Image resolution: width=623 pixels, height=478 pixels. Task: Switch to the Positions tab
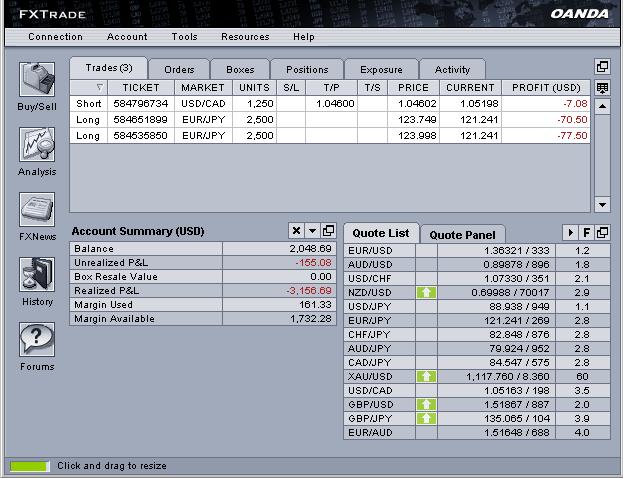[307, 70]
